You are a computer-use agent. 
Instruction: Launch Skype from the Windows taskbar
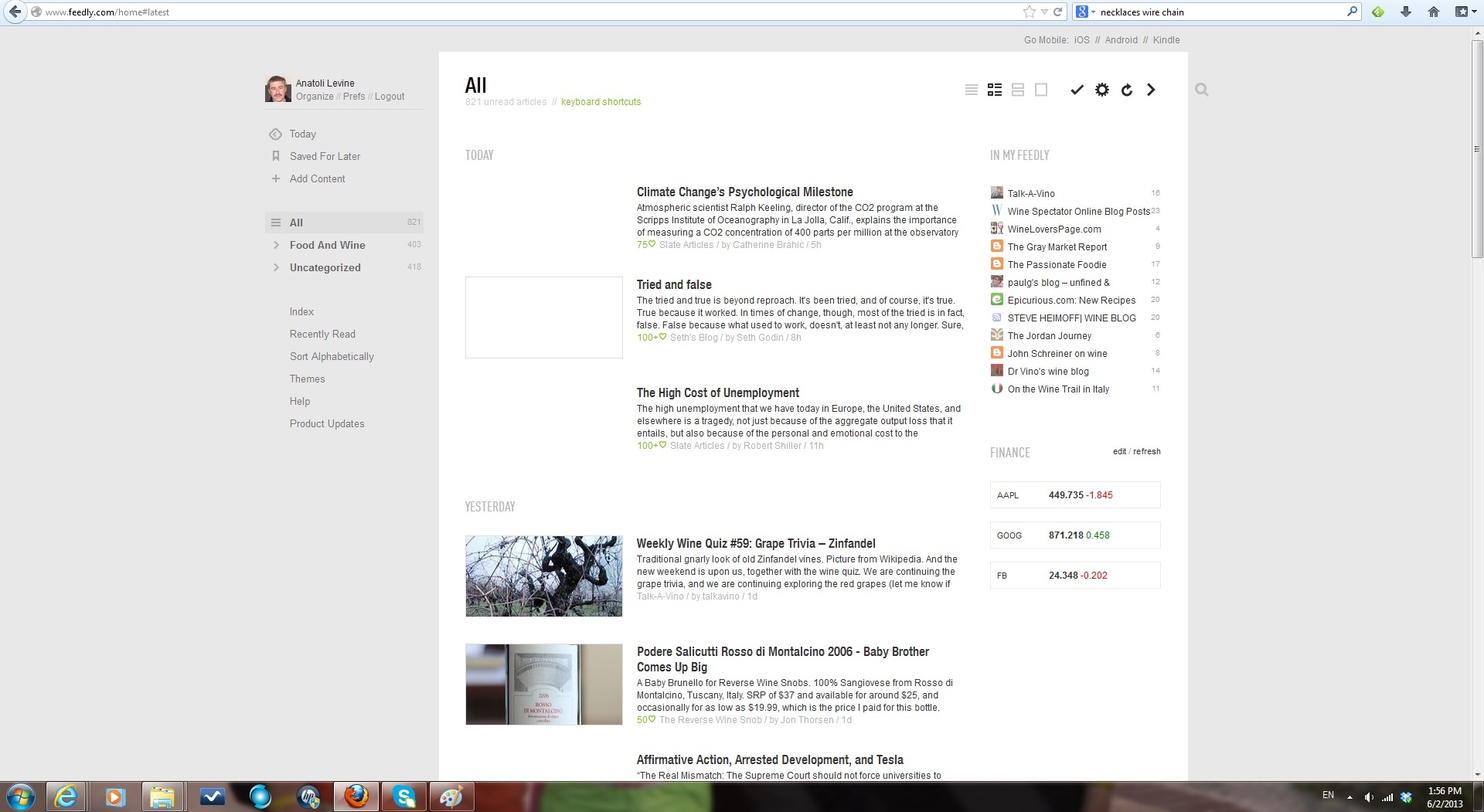(x=403, y=796)
